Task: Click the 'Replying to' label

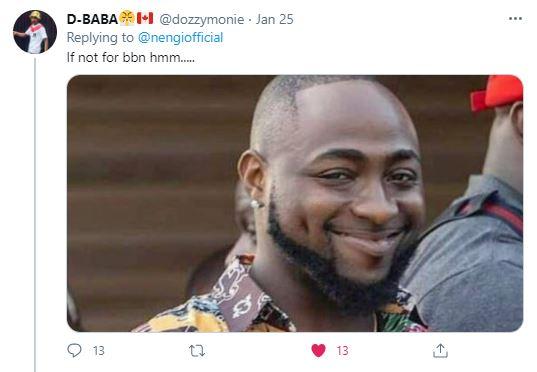Action: point(100,37)
